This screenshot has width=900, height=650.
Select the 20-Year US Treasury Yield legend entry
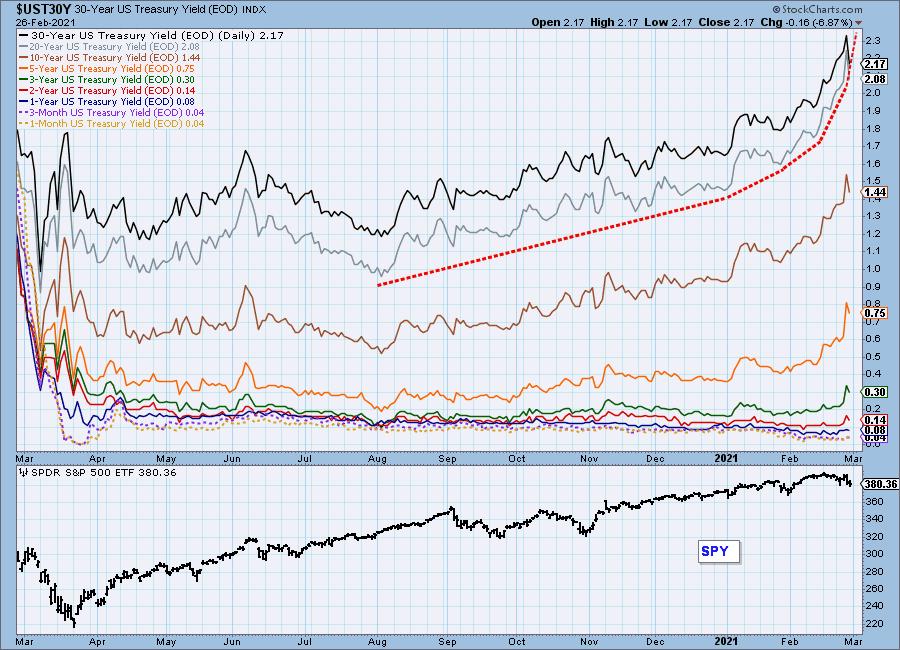coord(110,47)
